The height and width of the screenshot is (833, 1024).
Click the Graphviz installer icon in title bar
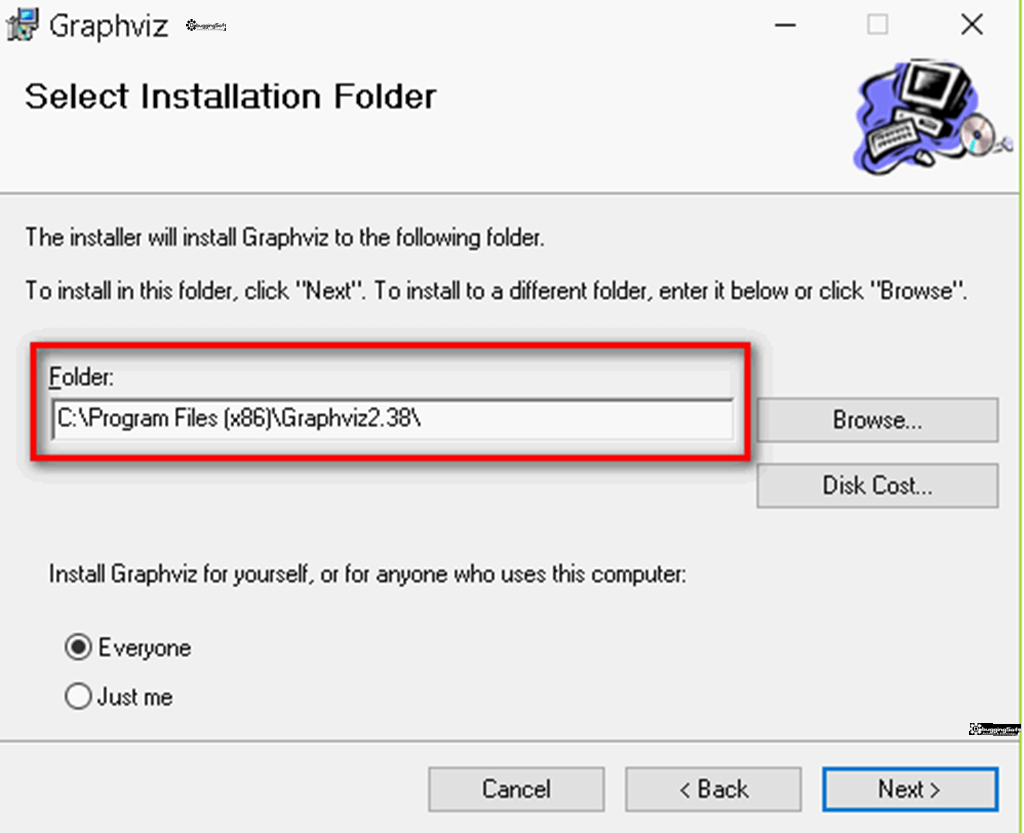click(x=22, y=25)
